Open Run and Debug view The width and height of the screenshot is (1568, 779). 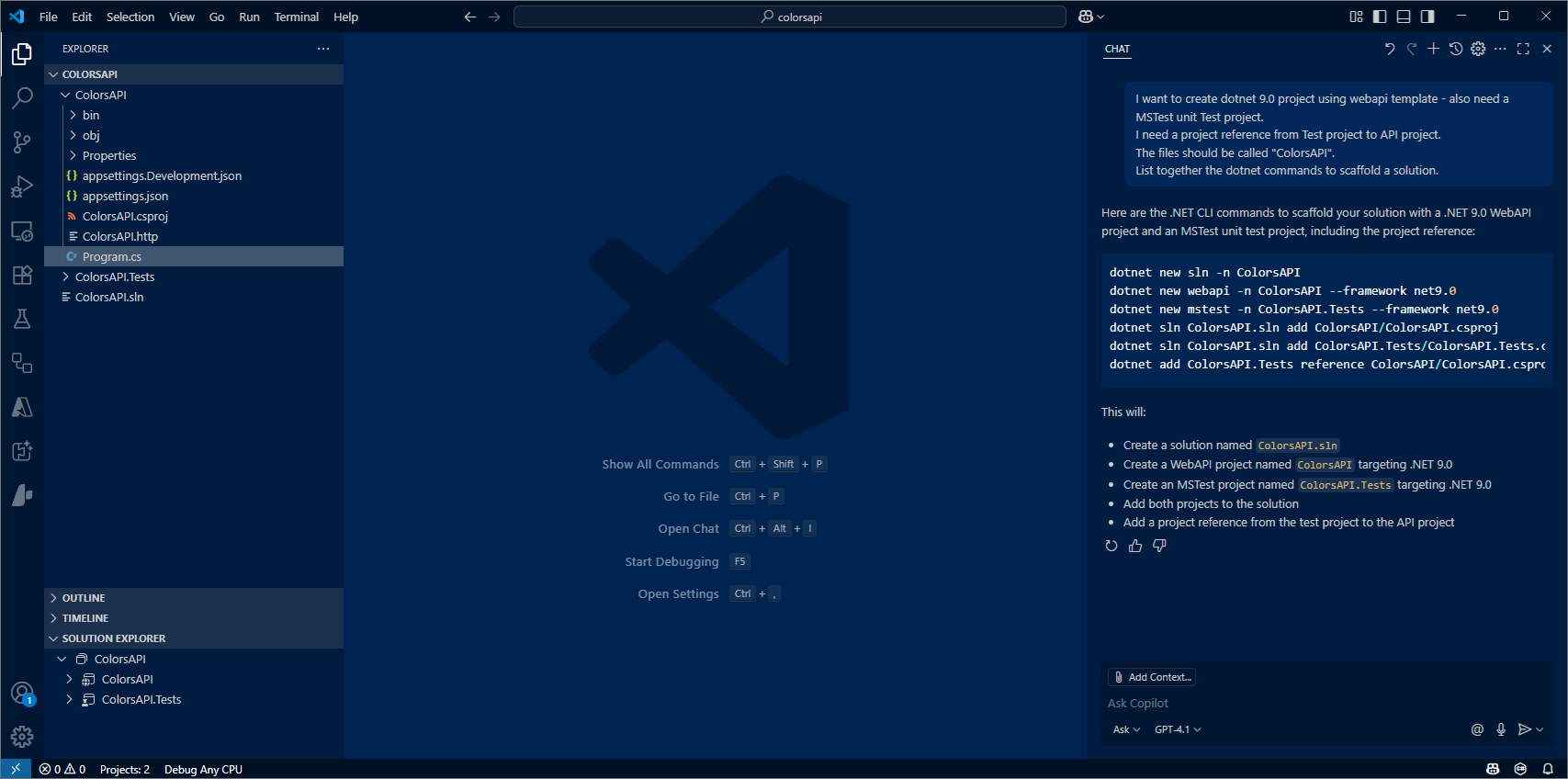22,186
